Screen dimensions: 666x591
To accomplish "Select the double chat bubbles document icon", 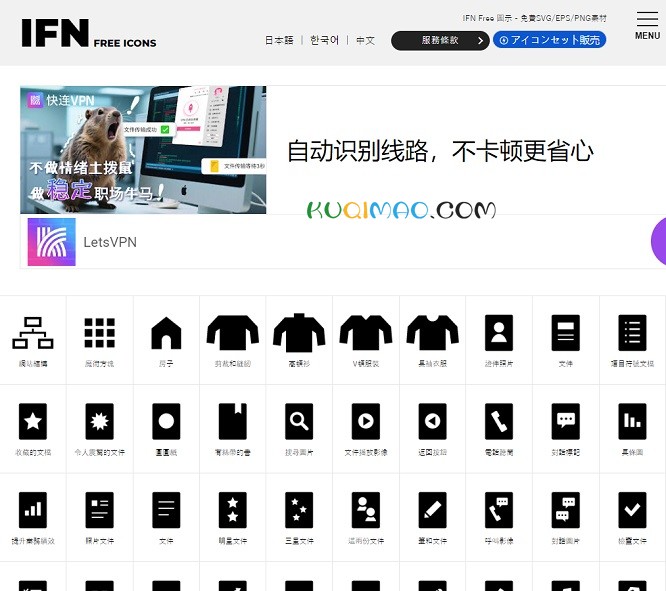I will (565, 510).
